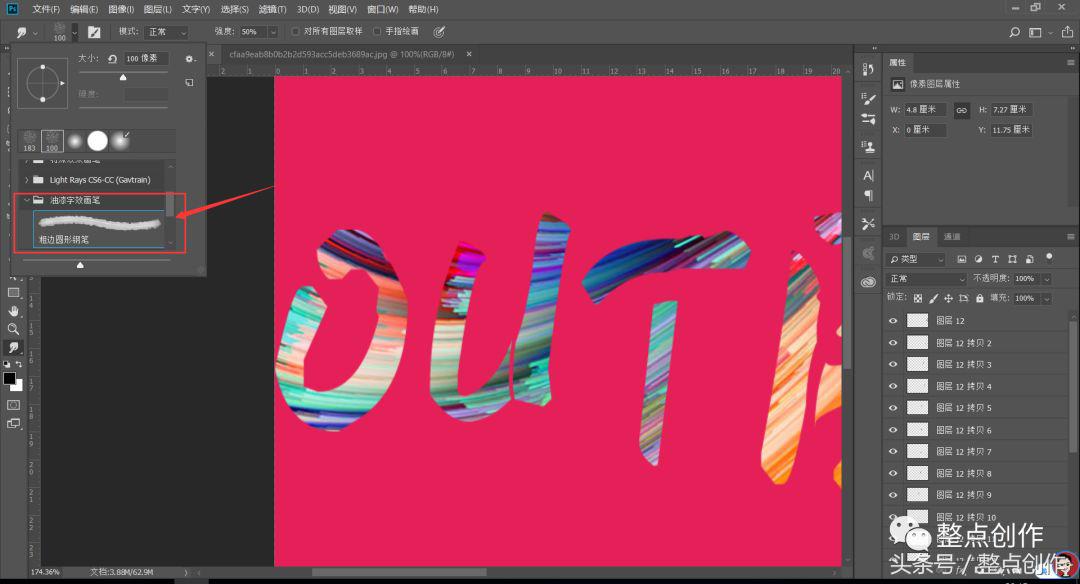This screenshot has width=1080, height=584.
Task: Click the brush size input field
Action: [146, 59]
